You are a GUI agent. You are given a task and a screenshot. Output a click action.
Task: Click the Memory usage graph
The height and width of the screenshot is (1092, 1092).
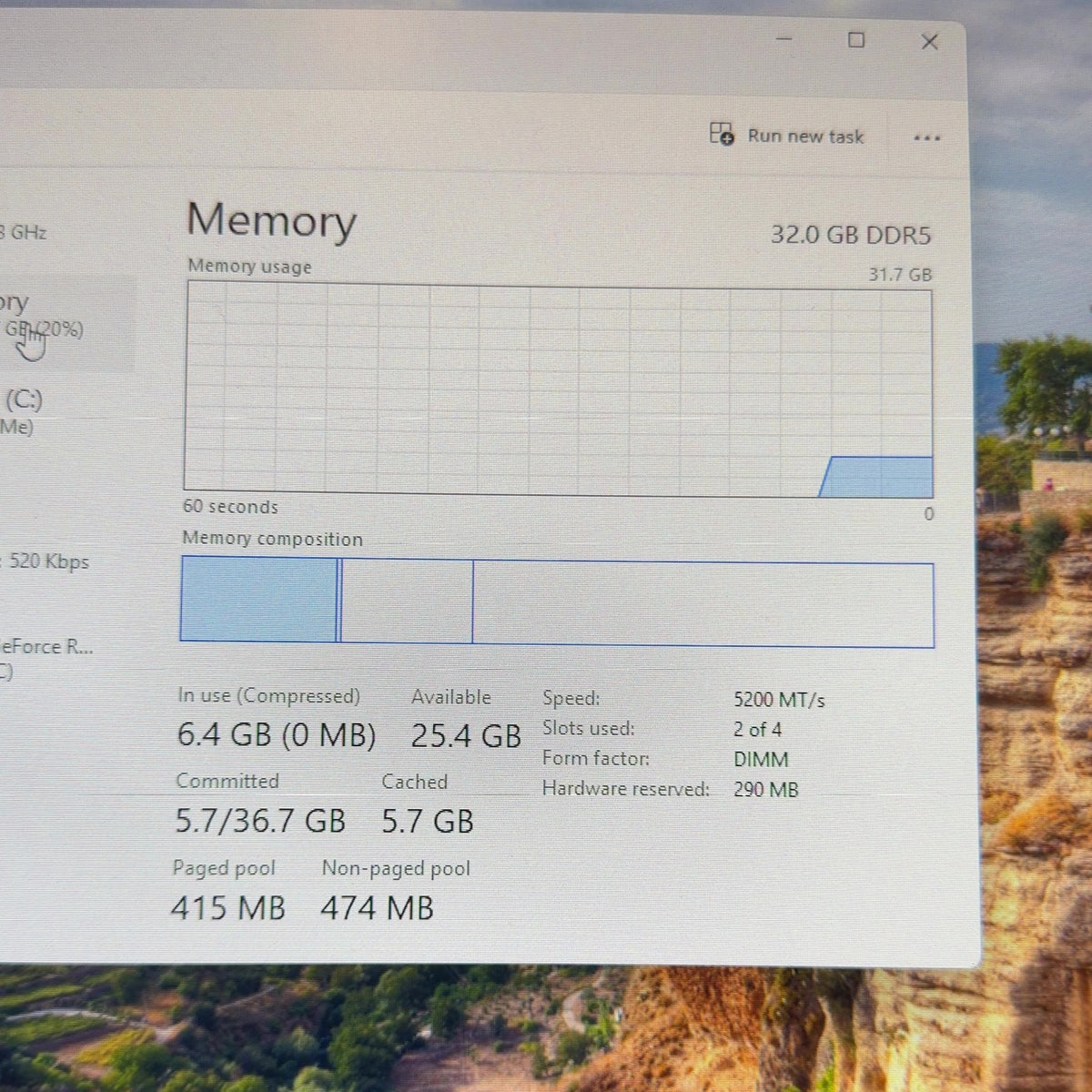pos(559,389)
